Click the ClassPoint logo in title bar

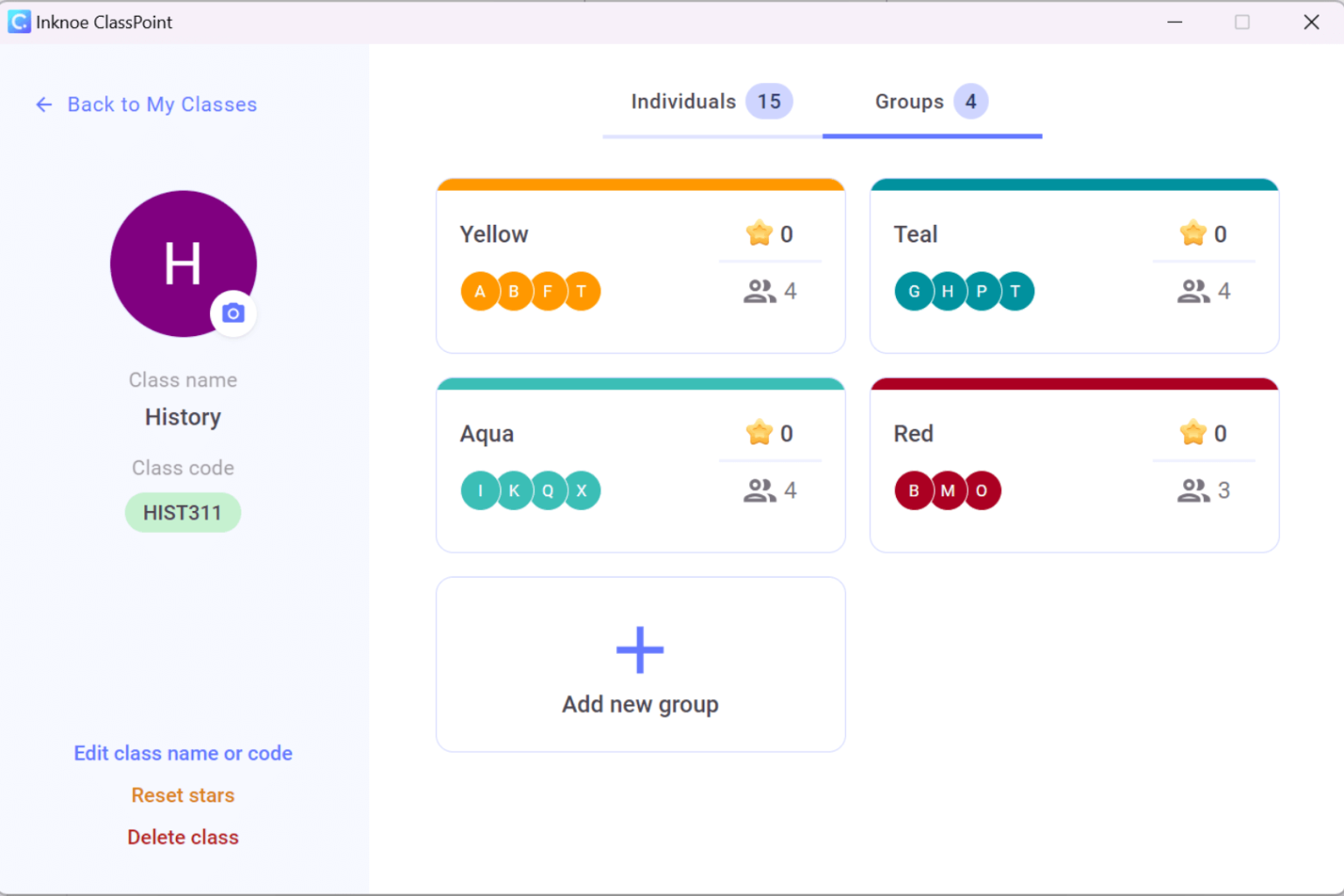18,21
